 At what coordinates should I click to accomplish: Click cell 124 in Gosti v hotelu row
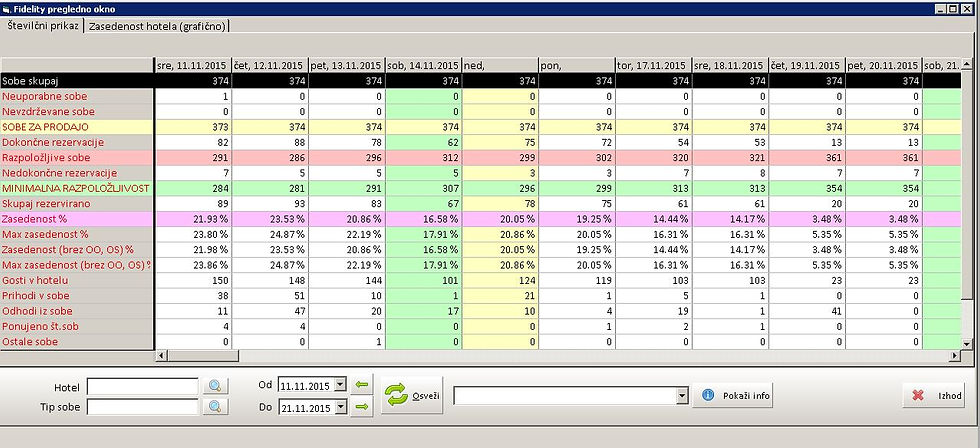(500, 280)
